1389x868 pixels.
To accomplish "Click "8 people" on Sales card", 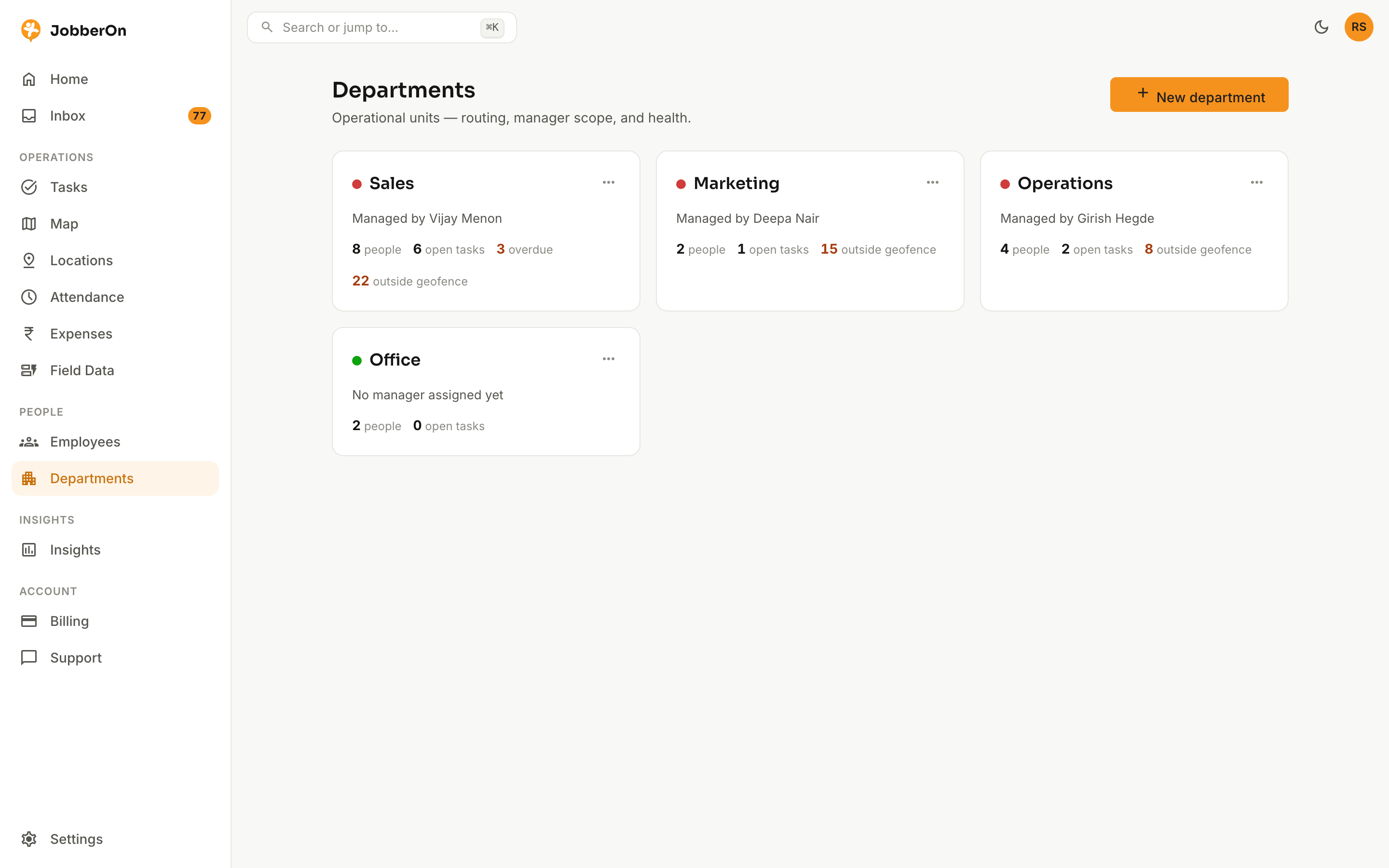I will [377, 249].
